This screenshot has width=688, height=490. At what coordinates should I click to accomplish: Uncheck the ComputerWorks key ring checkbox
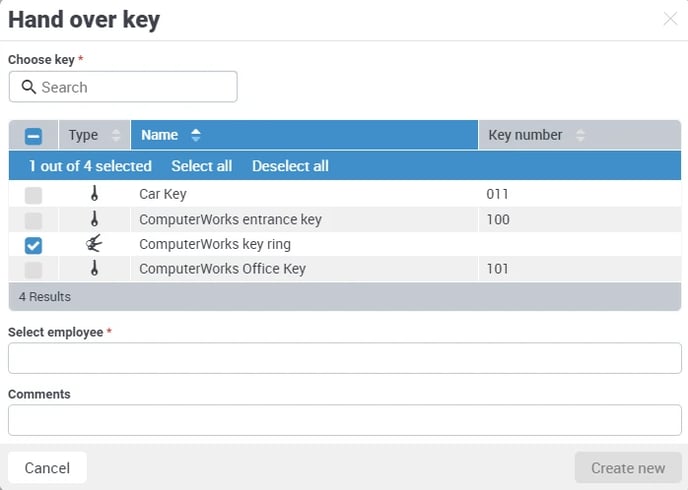coord(33,246)
